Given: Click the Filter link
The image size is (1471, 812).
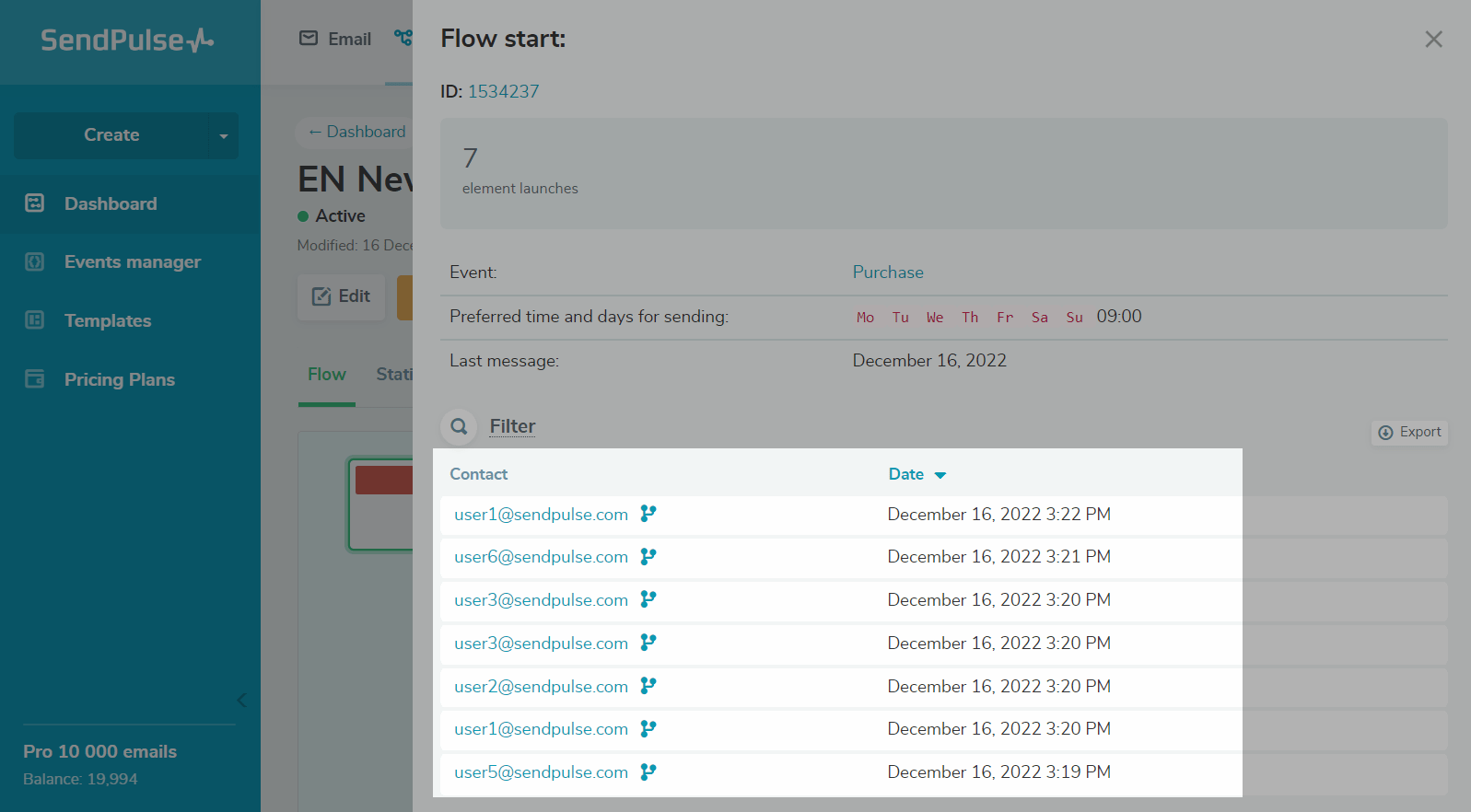Looking at the screenshot, I should point(512,426).
